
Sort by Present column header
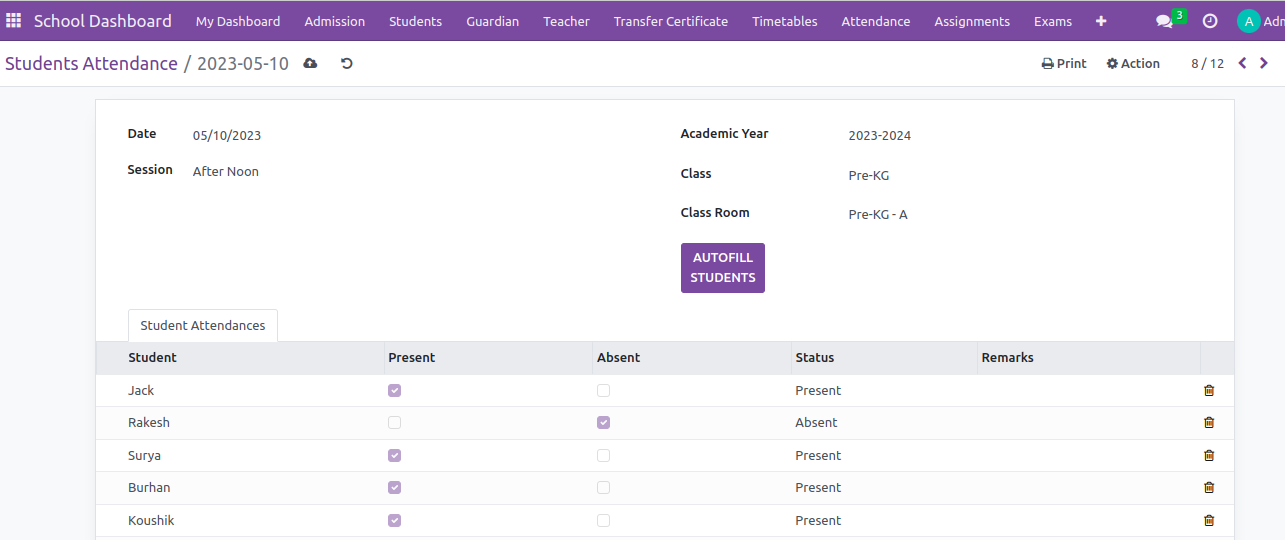point(489,358)
